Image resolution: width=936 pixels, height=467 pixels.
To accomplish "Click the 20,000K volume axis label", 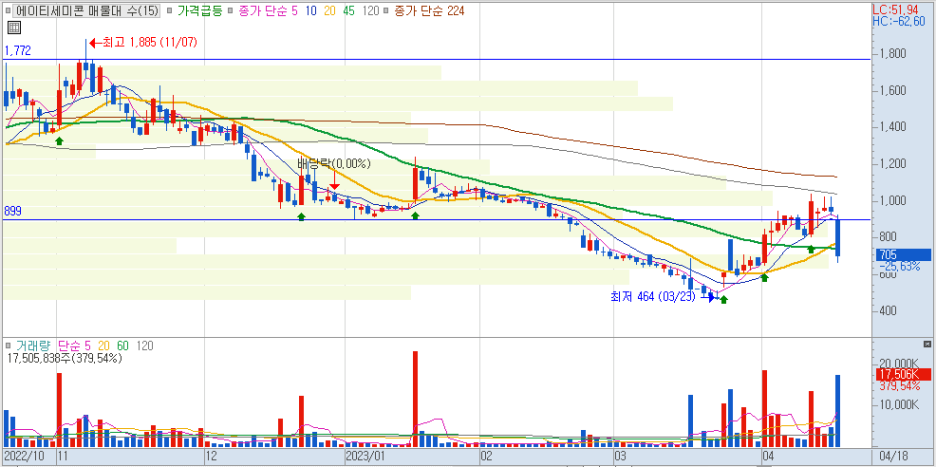I will click(900, 363).
